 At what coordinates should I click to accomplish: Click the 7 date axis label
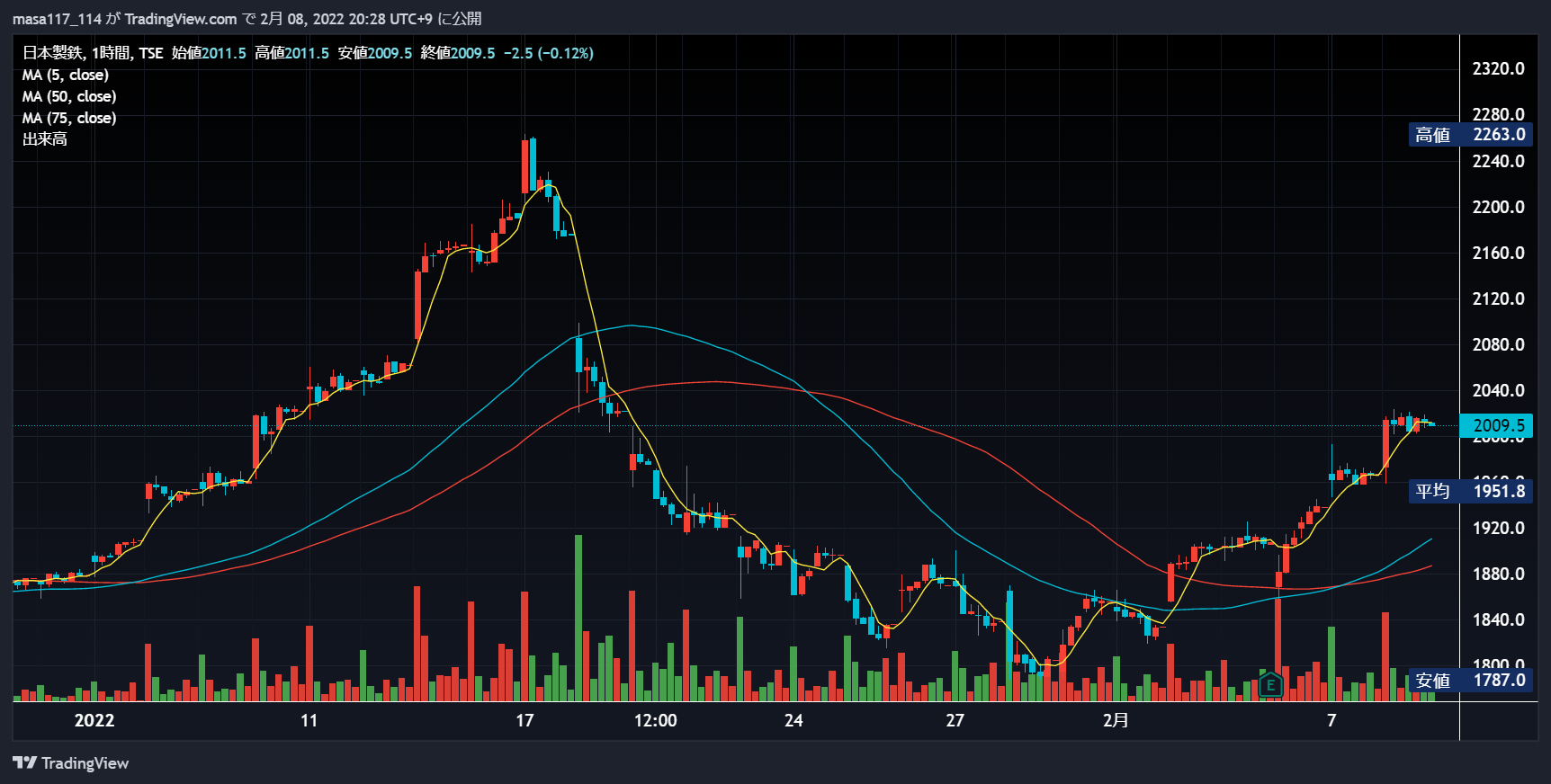(x=1331, y=720)
